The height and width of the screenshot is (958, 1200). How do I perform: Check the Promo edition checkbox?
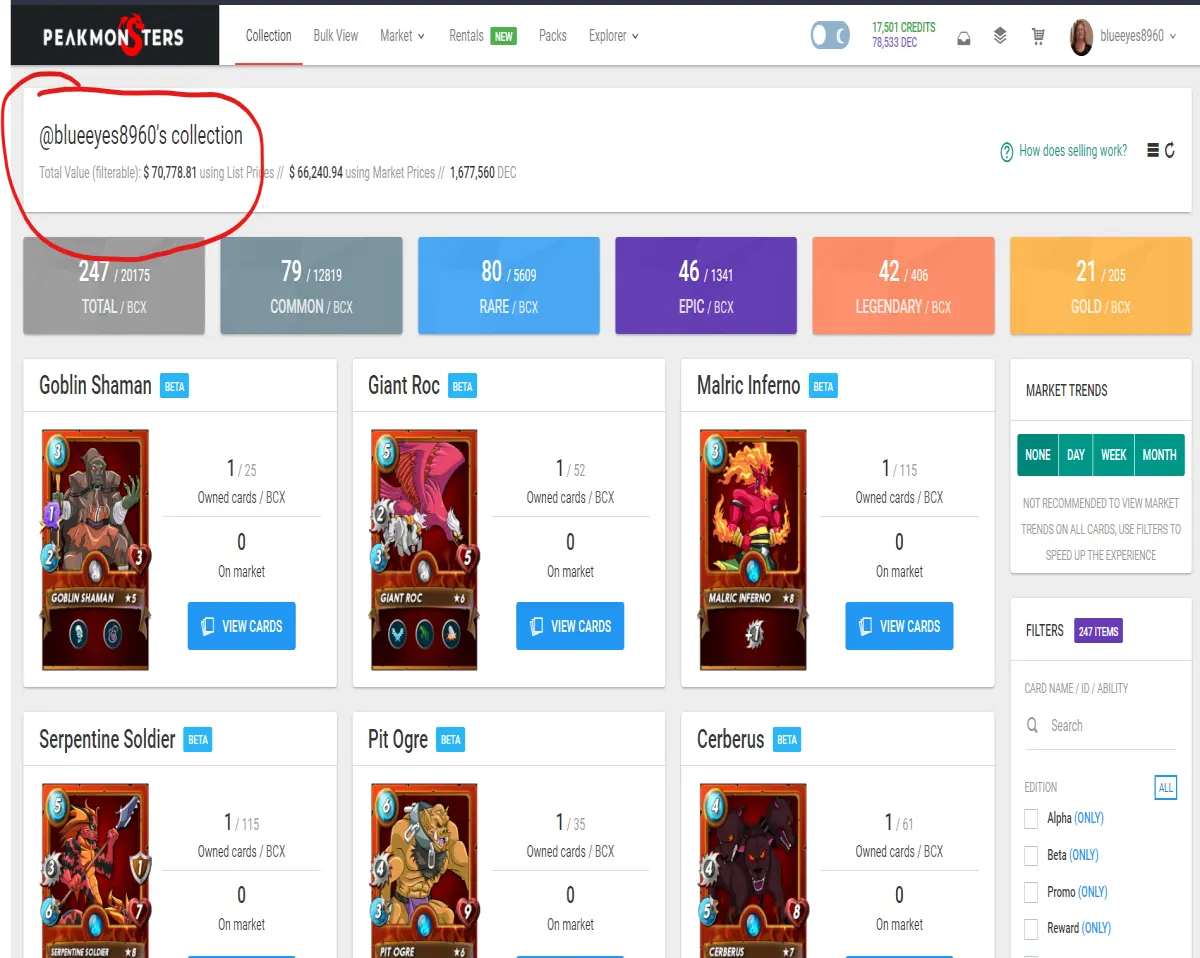pyautogui.click(x=1031, y=891)
